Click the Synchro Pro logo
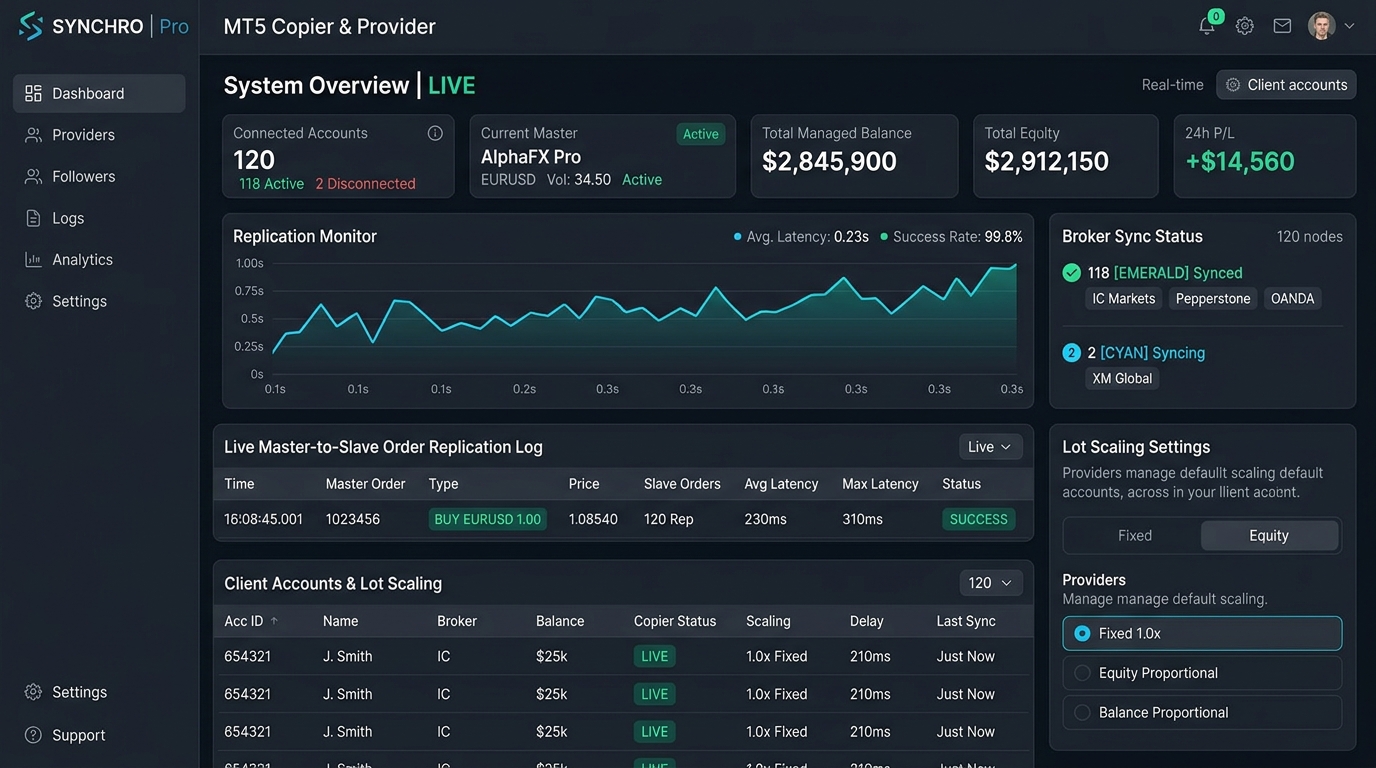Screen dimensions: 1376x768 (x=103, y=26)
